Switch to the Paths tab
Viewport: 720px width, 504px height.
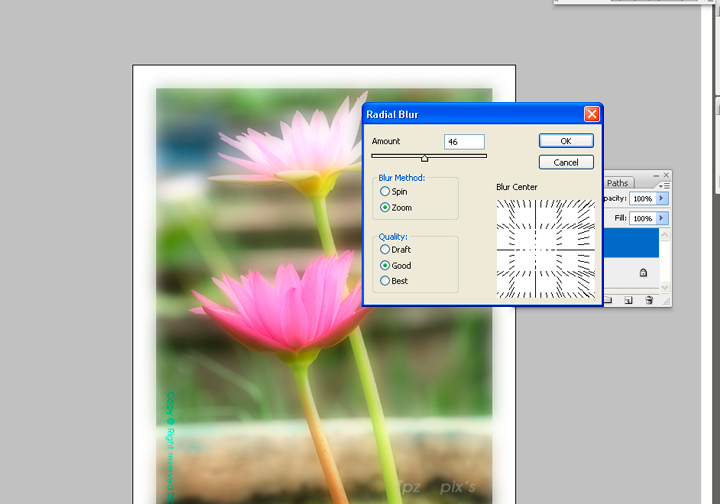pyautogui.click(x=618, y=183)
